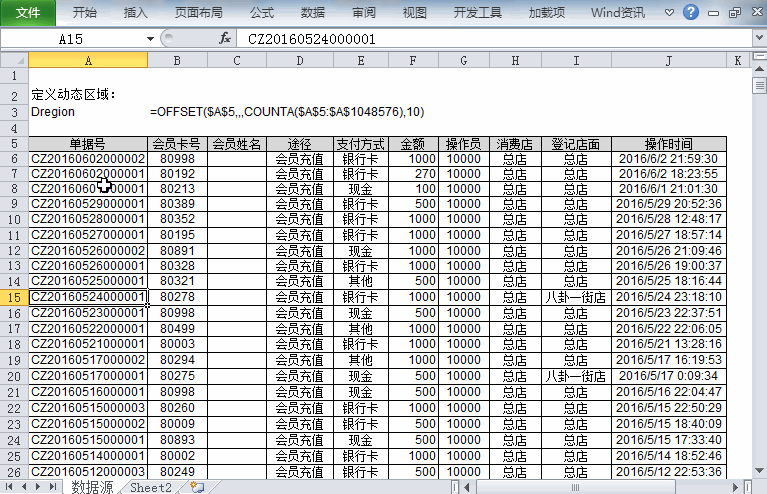Screen dimensions: 767x494
Task: Click vertical scrollbar up arrow
Action: (759, 69)
